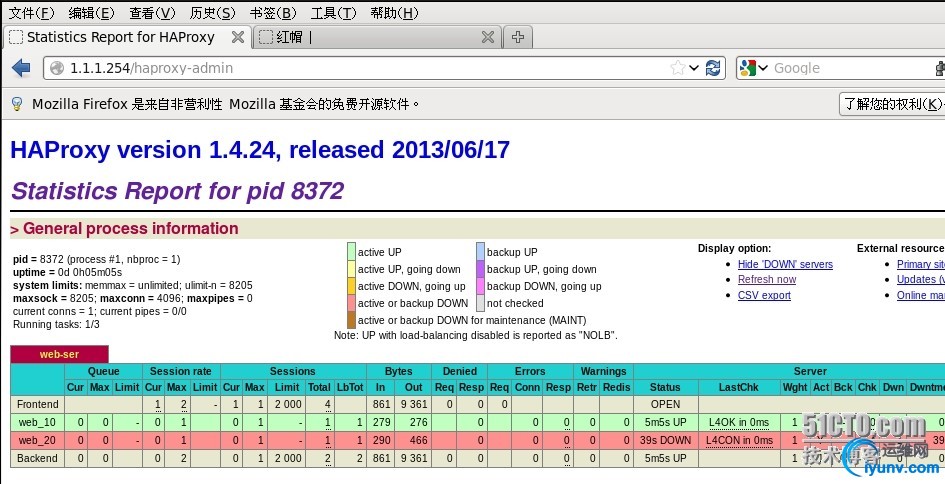Open the 帮助(H) menu

[394, 13]
